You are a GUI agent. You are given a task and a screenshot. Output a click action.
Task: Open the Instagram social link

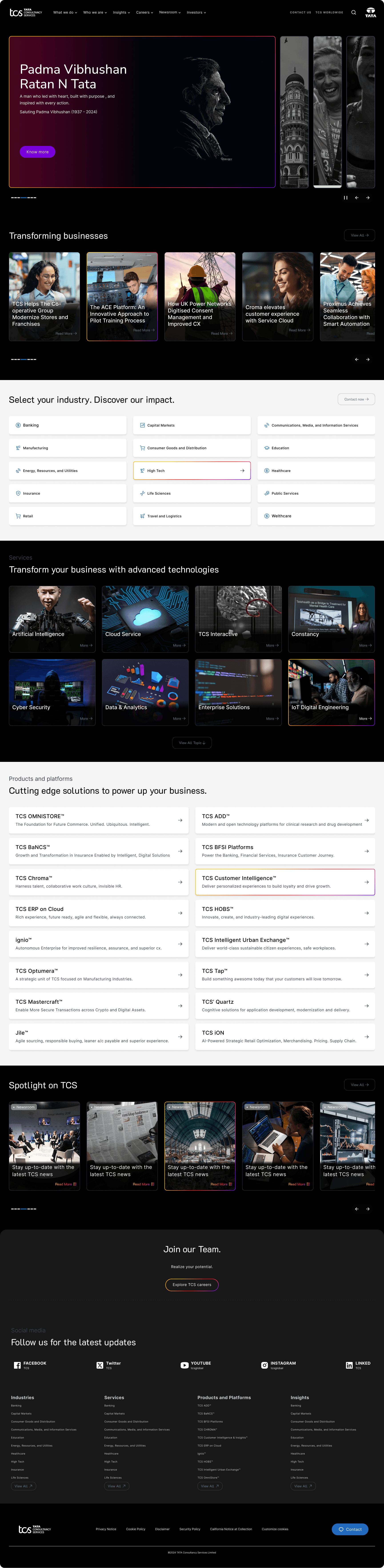(278, 1365)
